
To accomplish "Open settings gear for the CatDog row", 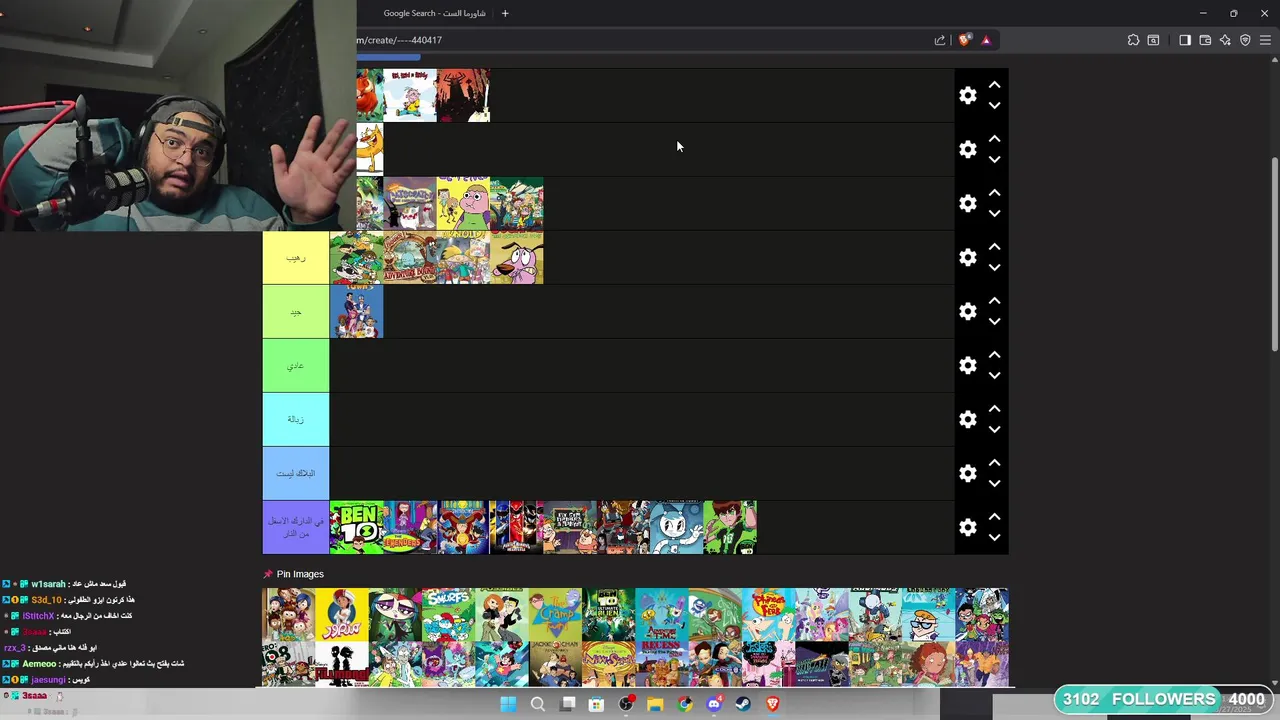I will coord(967,149).
